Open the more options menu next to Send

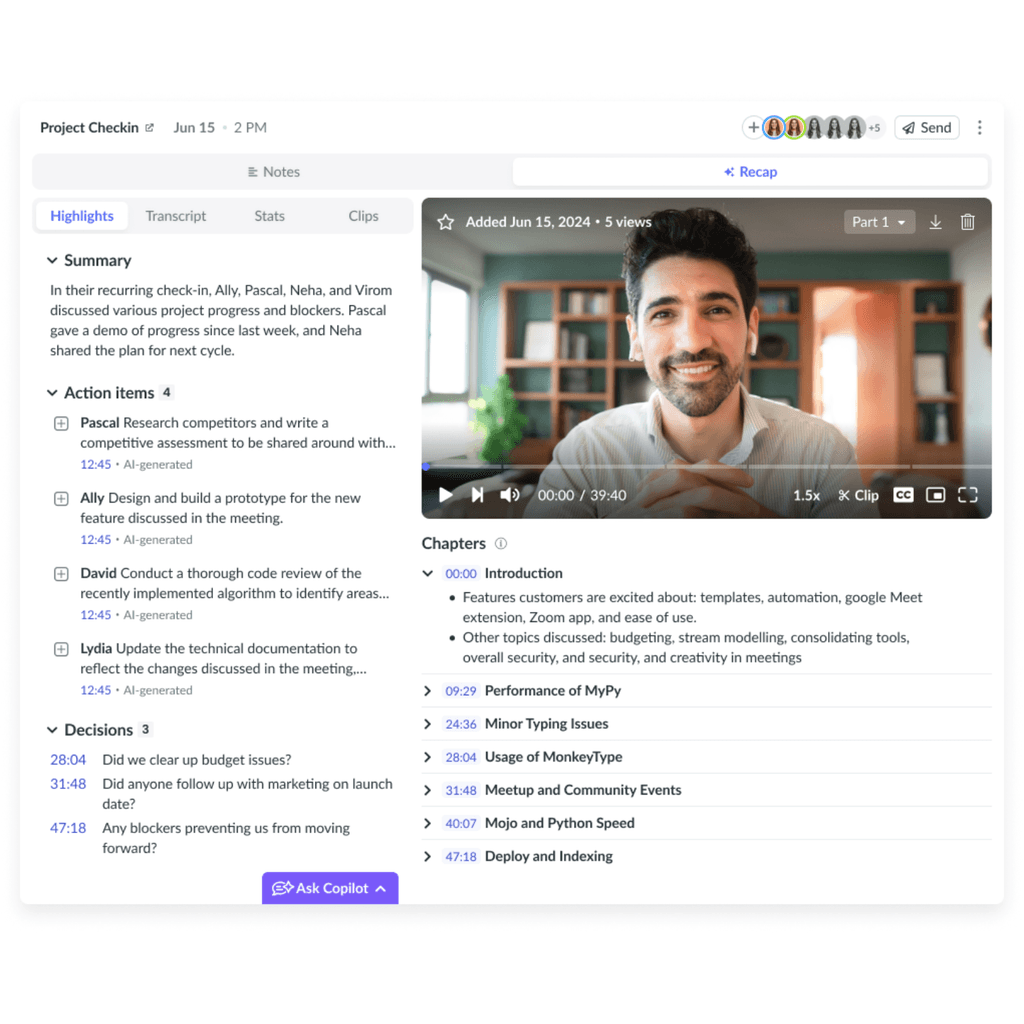979,127
